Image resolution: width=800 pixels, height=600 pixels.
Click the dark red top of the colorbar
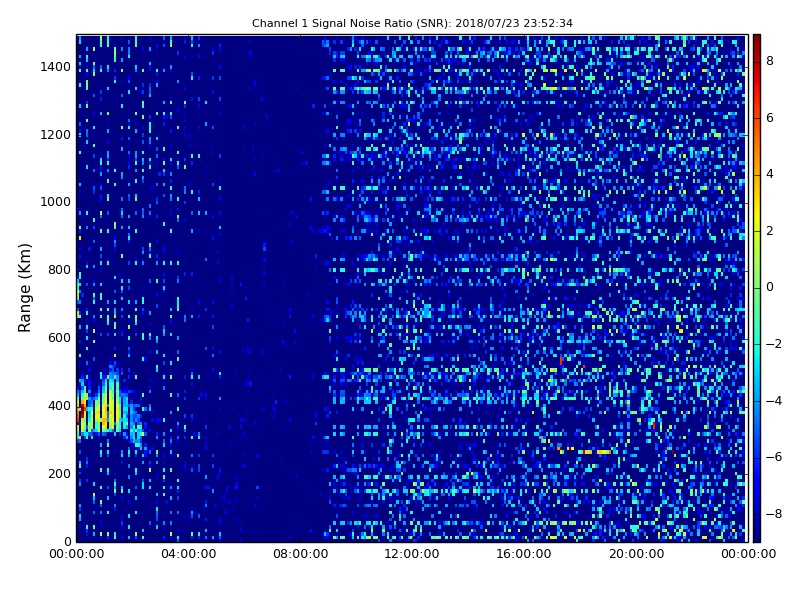coord(757,43)
